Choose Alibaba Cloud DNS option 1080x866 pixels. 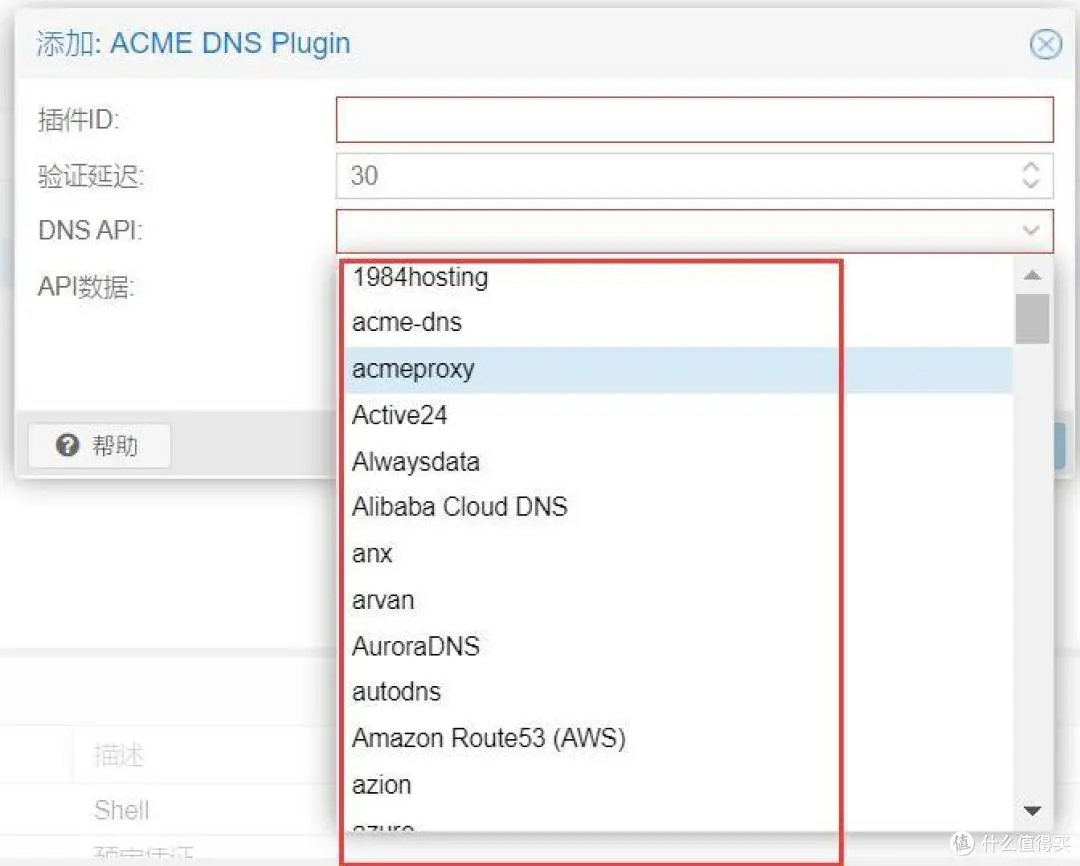pyautogui.click(x=460, y=507)
